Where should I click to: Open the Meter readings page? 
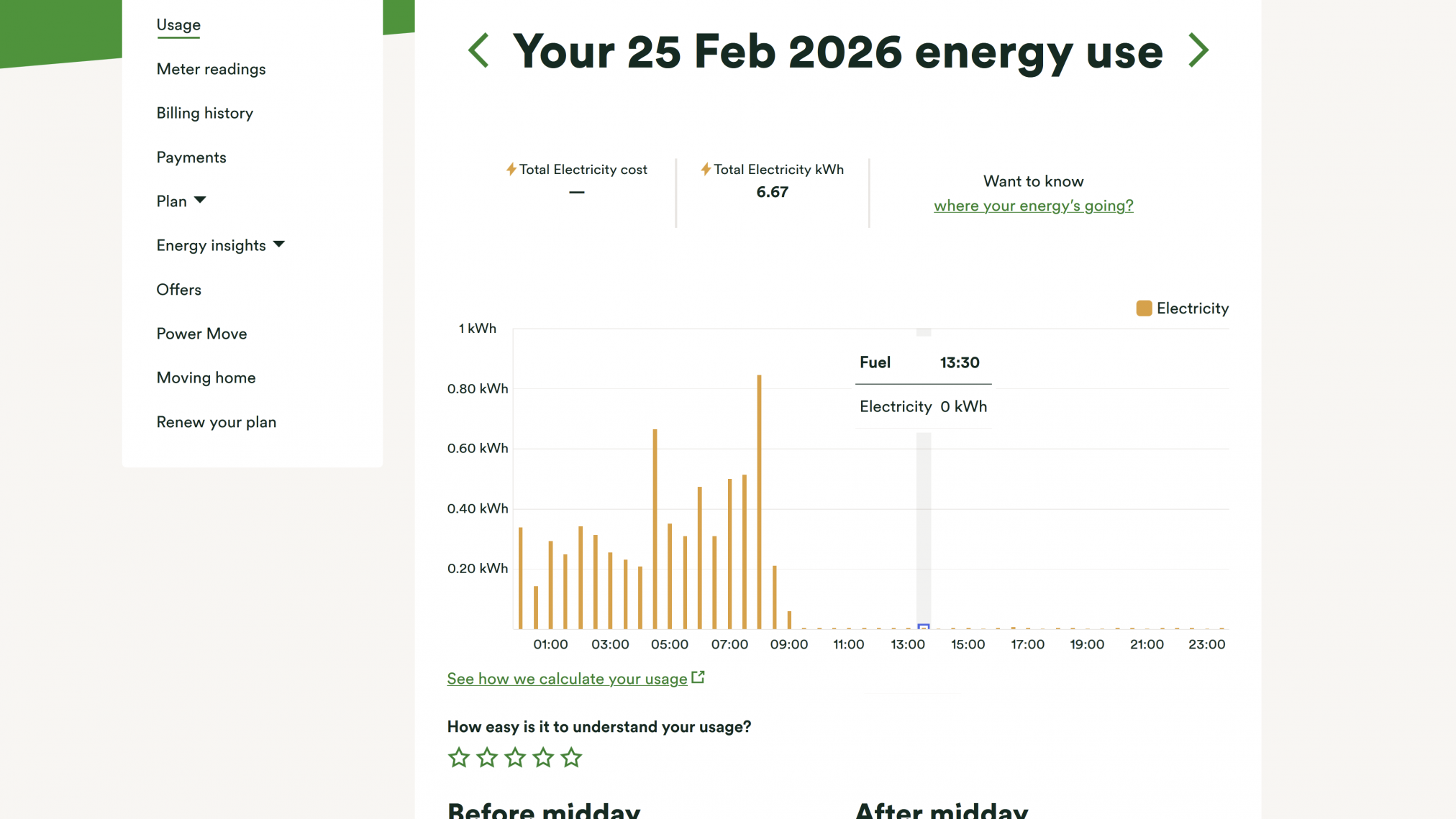tap(211, 69)
